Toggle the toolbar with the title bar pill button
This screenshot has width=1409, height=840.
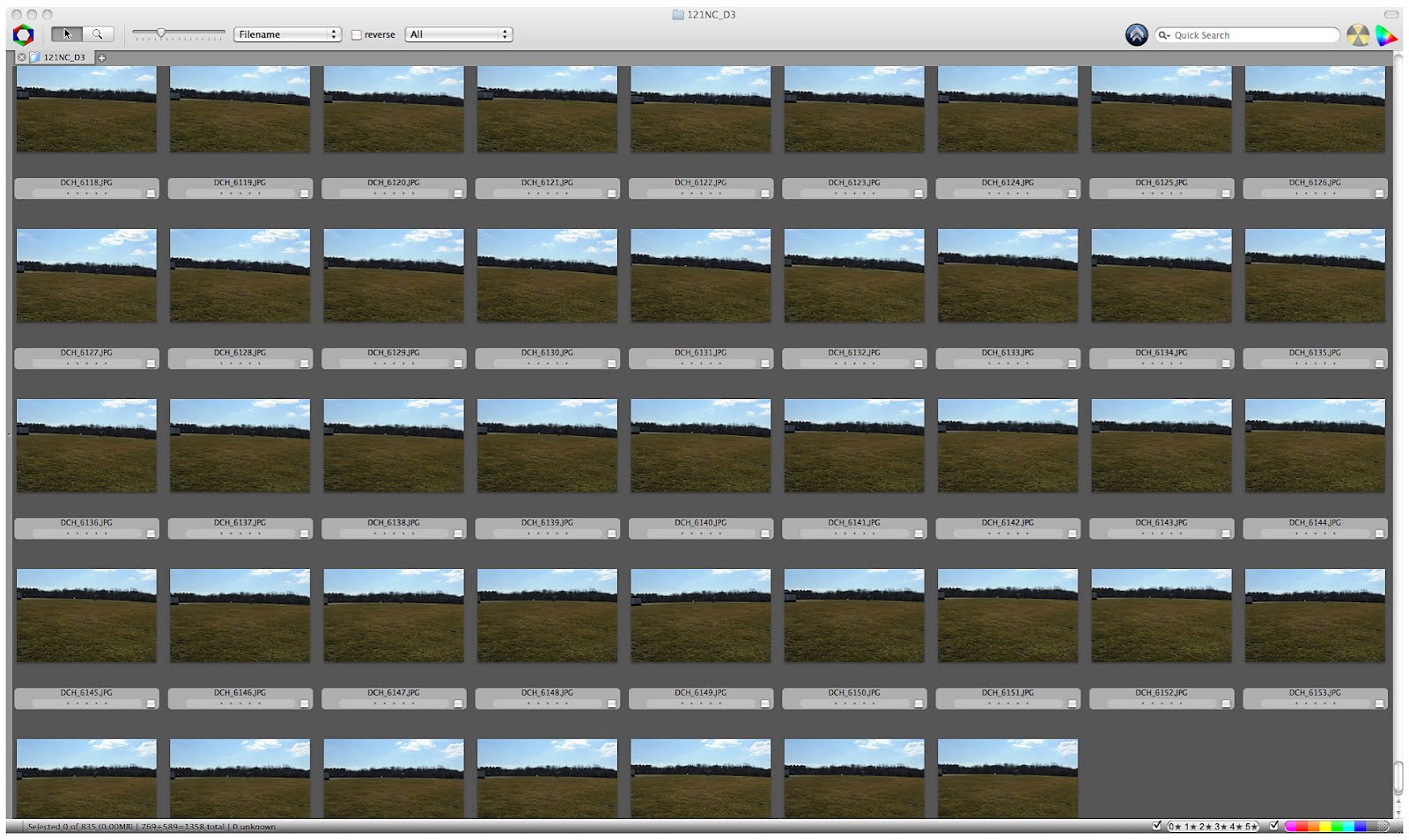tap(1391, 14)
